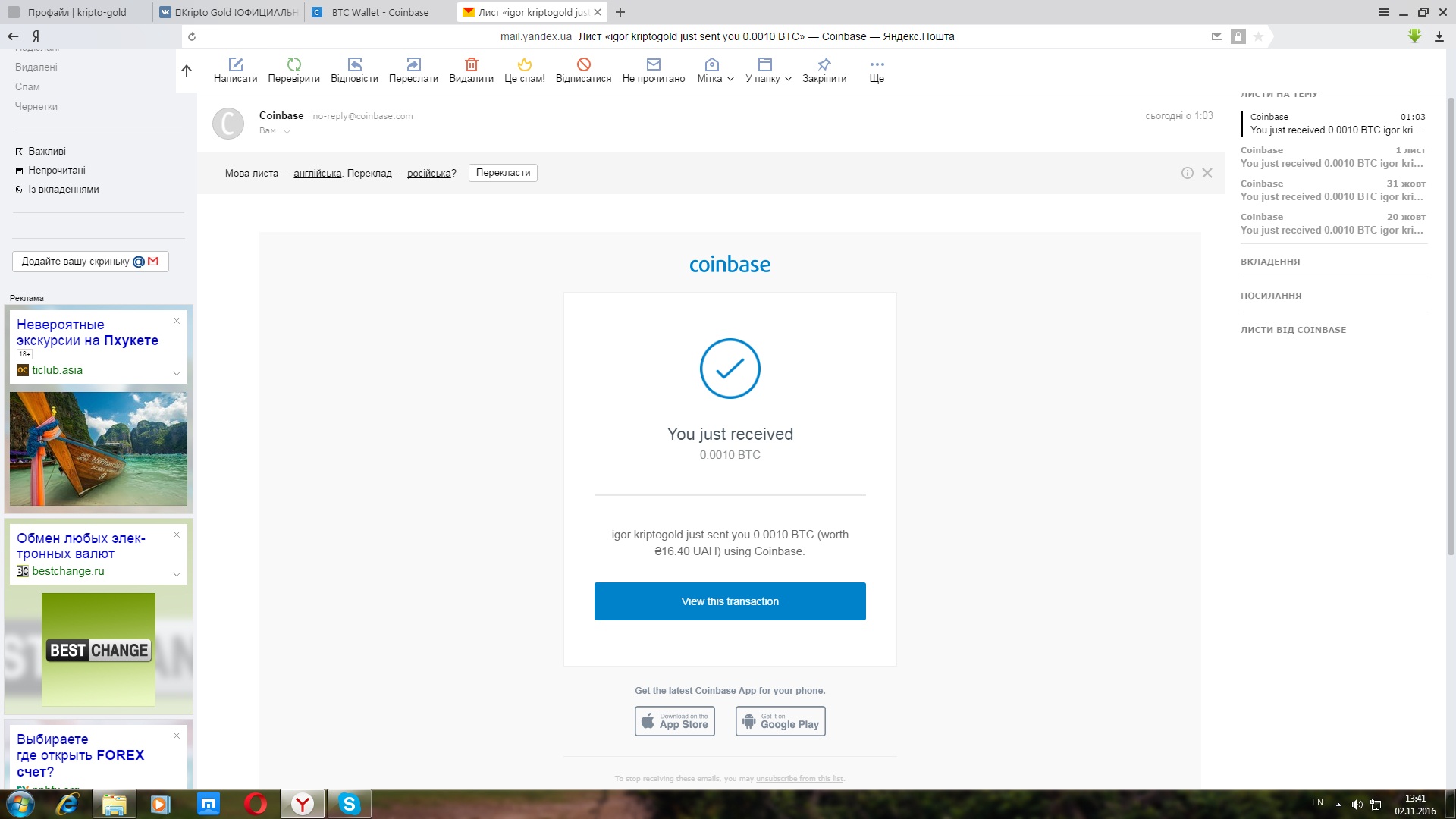1456x819 pixels.
Task: Click the View this transaction button
Action: (x=730, y=601)
